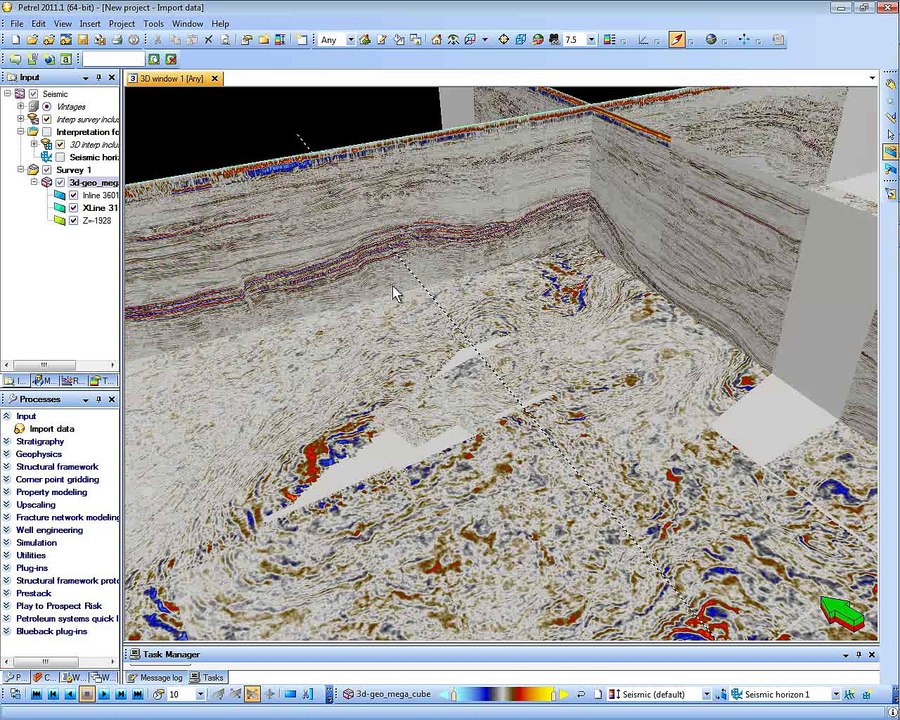Collapse the 3d-geo_mega cube node

click(x=34, y=182)
